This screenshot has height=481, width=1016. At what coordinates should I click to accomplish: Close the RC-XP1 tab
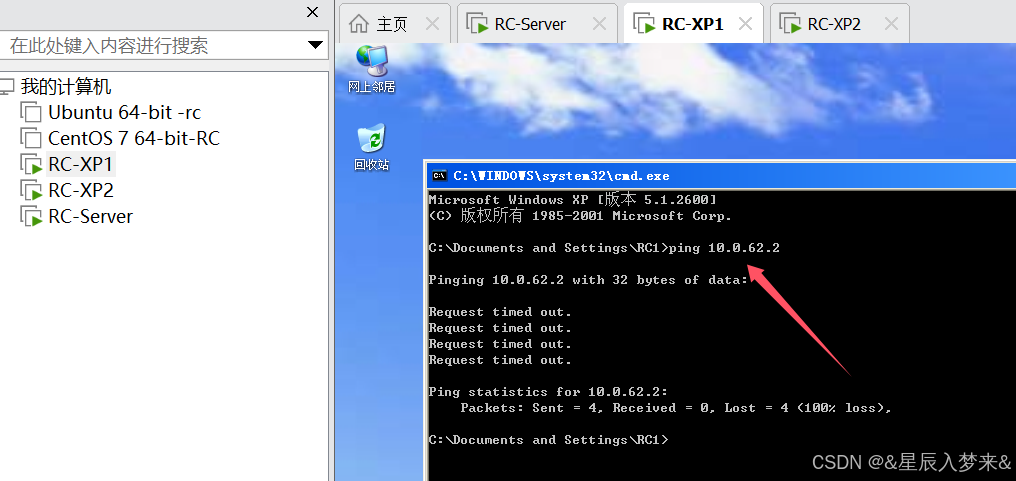coord(745,24)
